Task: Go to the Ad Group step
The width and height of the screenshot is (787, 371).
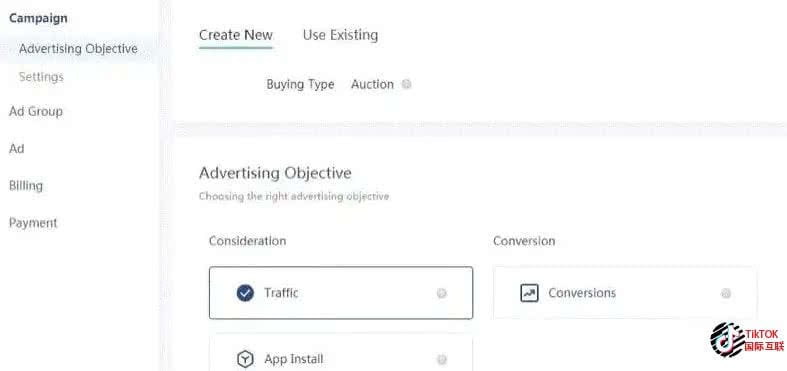Action: [36, 111]
